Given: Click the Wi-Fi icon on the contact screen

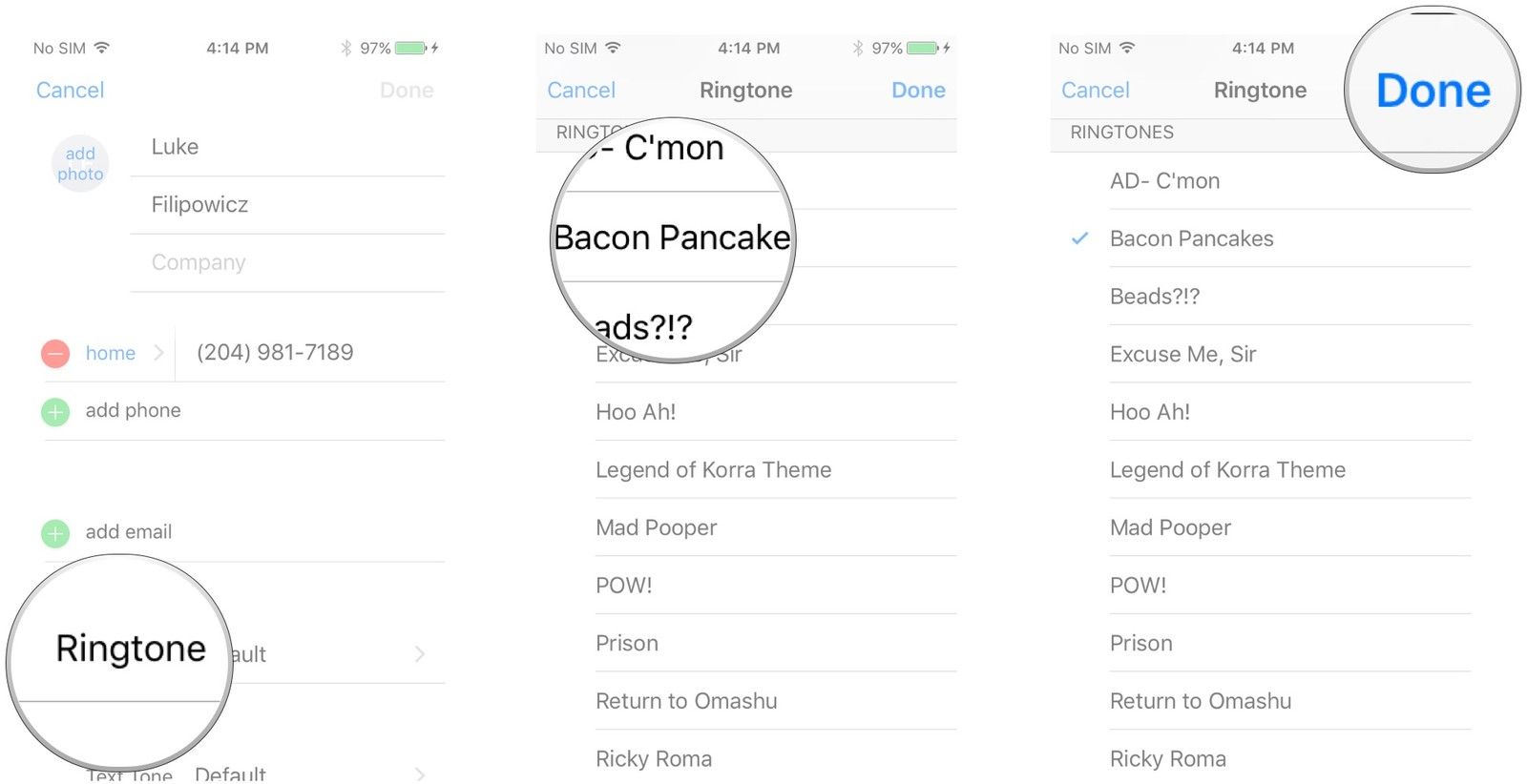Looking at the screenshot, I should 102,48.
